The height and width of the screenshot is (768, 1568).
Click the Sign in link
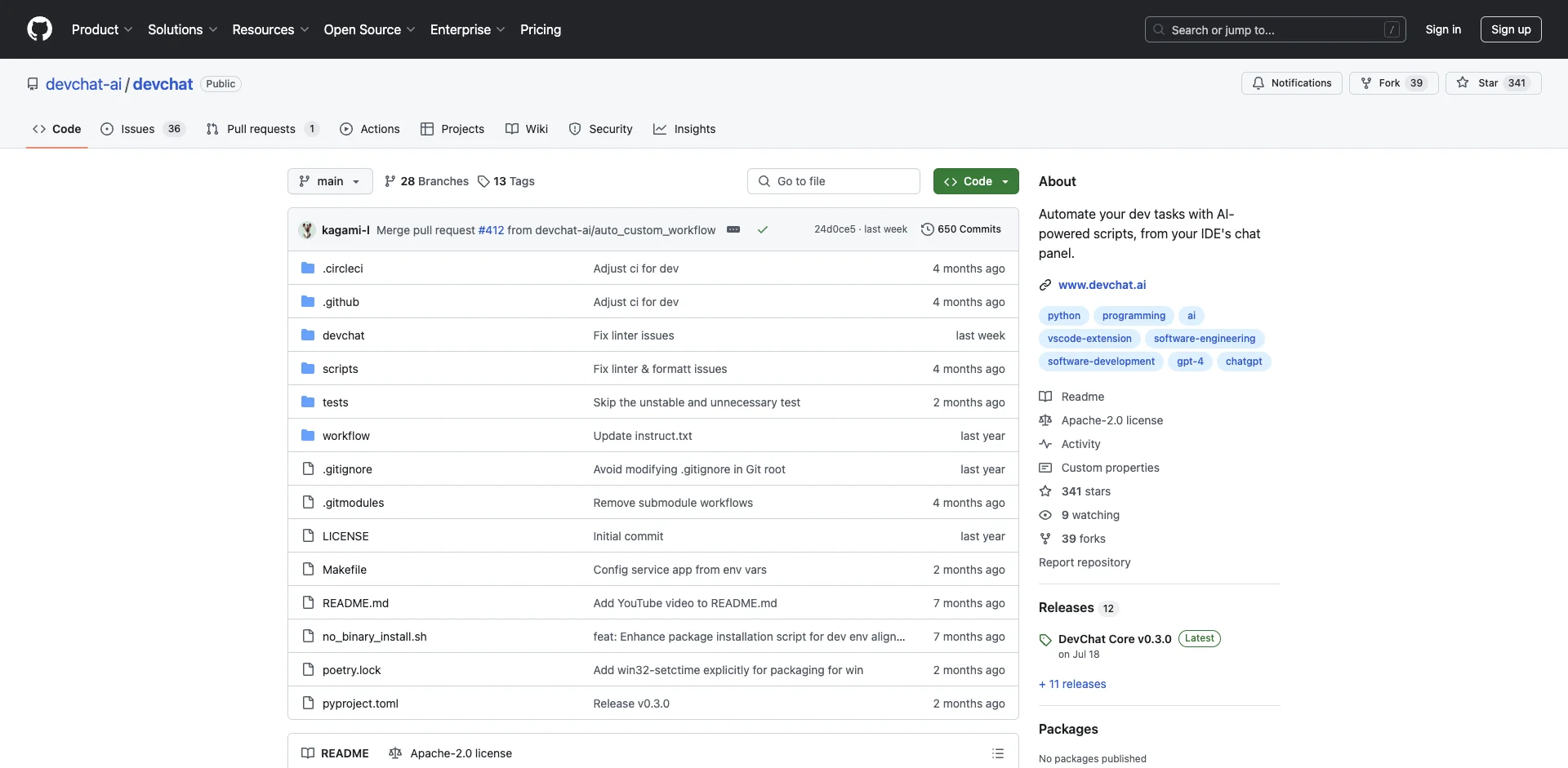pyautogui.click(x=1443, y=29)
